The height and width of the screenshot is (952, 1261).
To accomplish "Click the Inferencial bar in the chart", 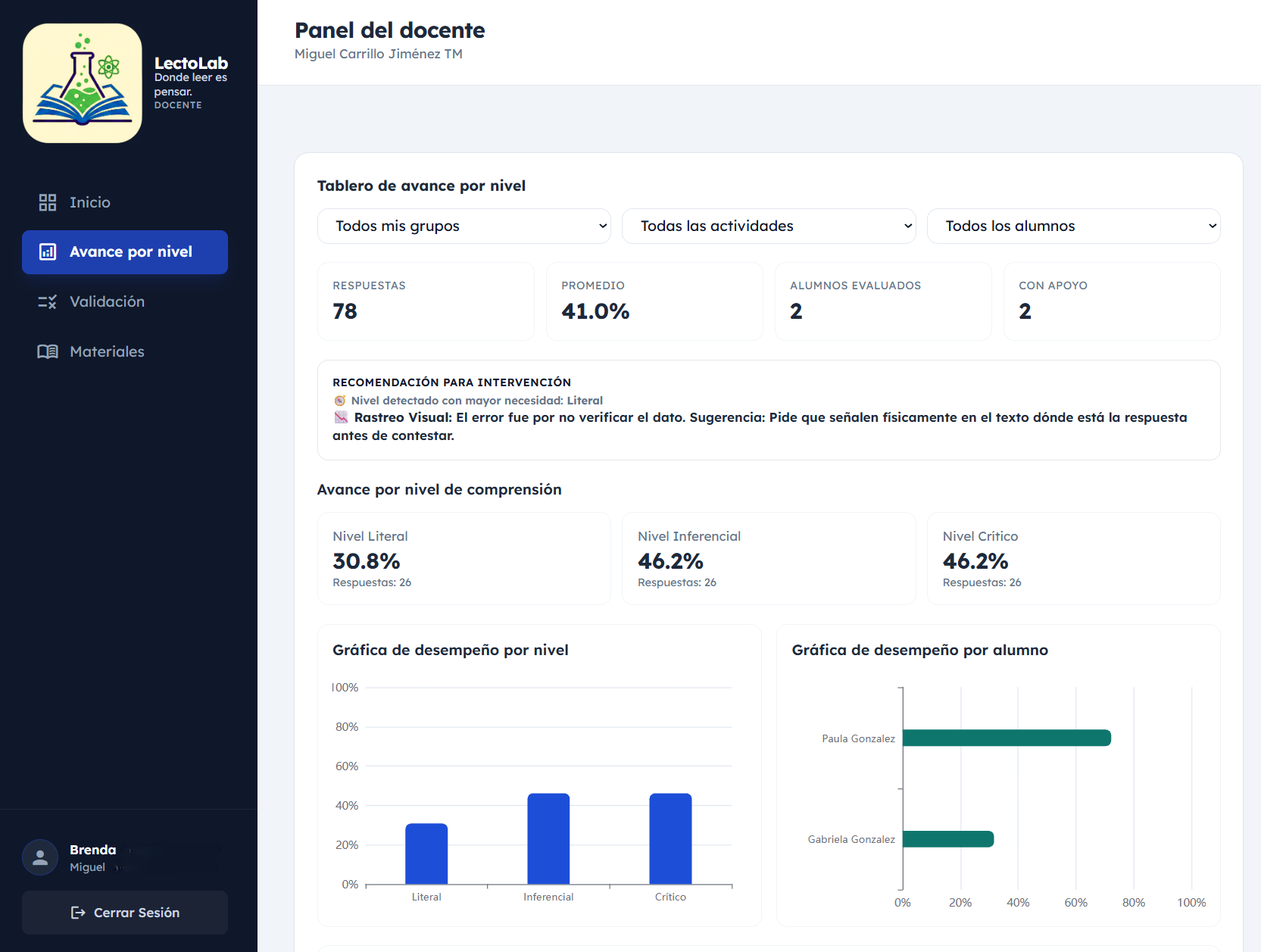I will (x=548, y=838).
